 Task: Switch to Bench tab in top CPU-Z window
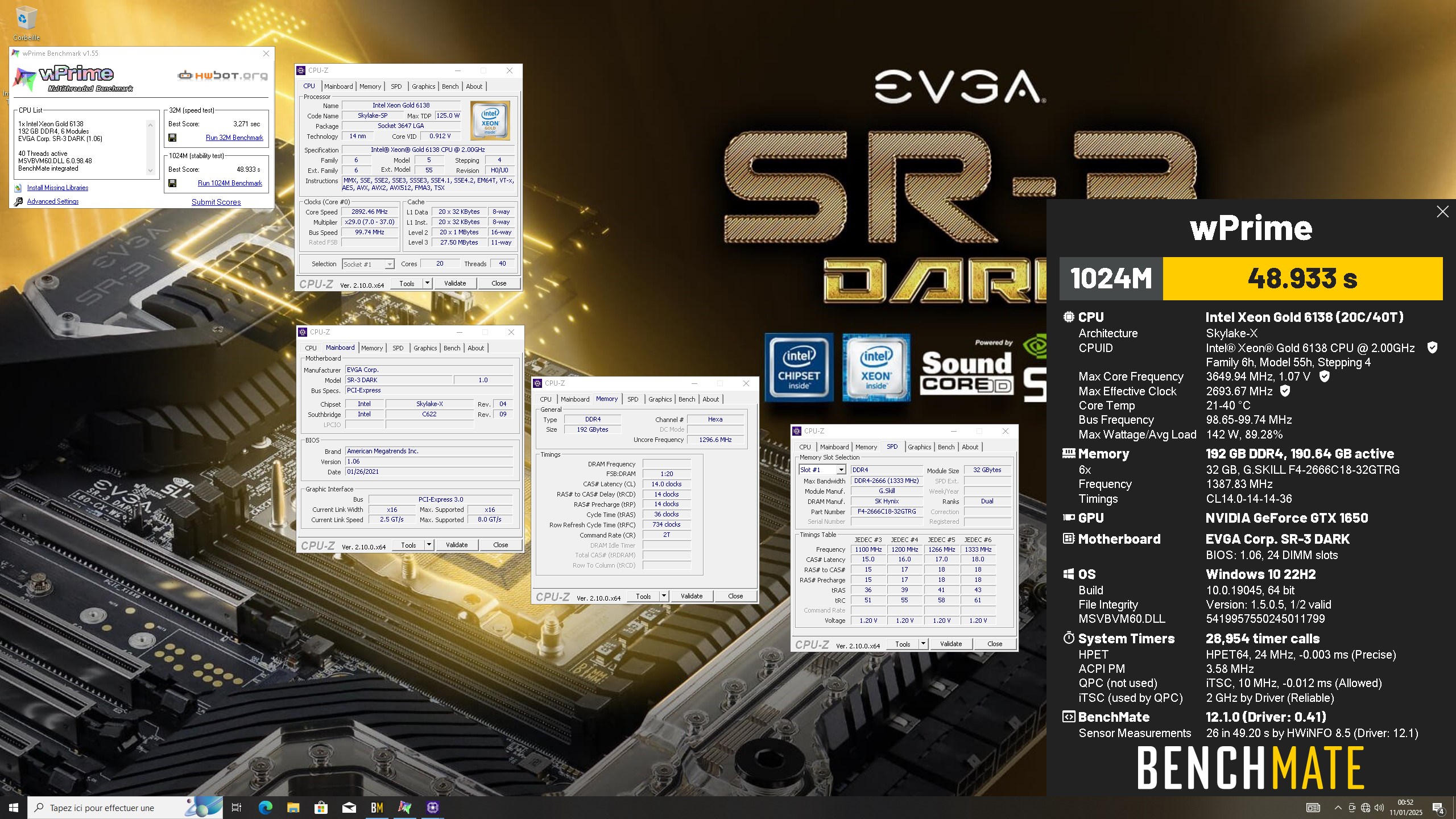(450, 86)
